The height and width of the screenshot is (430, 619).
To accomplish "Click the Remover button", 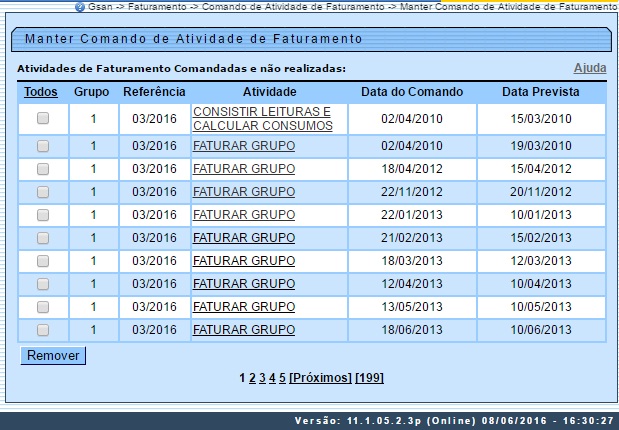I will pyautogui.click(x=53, y=355).
